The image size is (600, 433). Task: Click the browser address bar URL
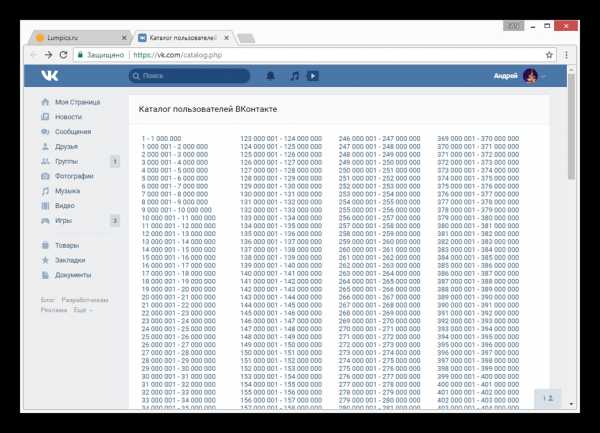tap(178, 55)
